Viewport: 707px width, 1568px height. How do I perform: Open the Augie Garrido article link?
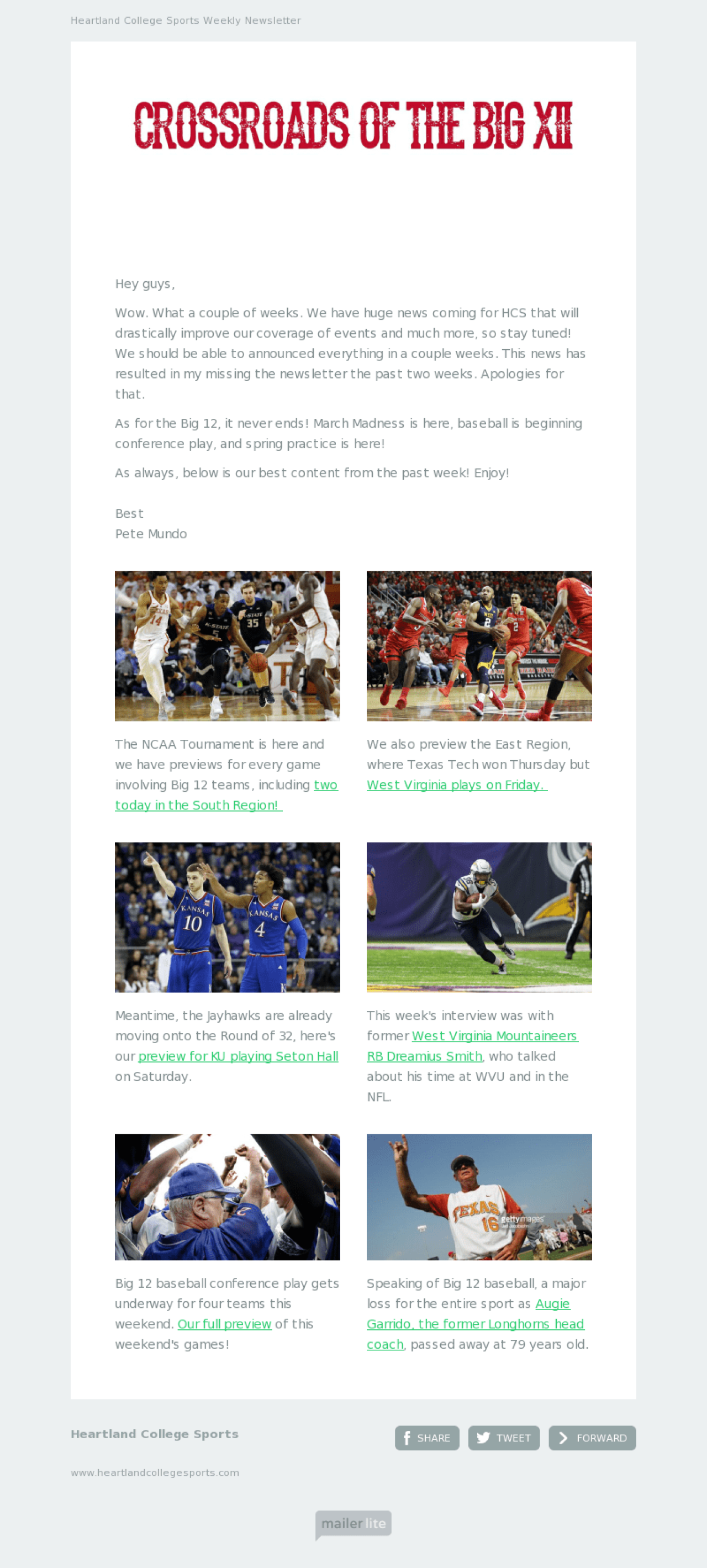point(475,1324)
